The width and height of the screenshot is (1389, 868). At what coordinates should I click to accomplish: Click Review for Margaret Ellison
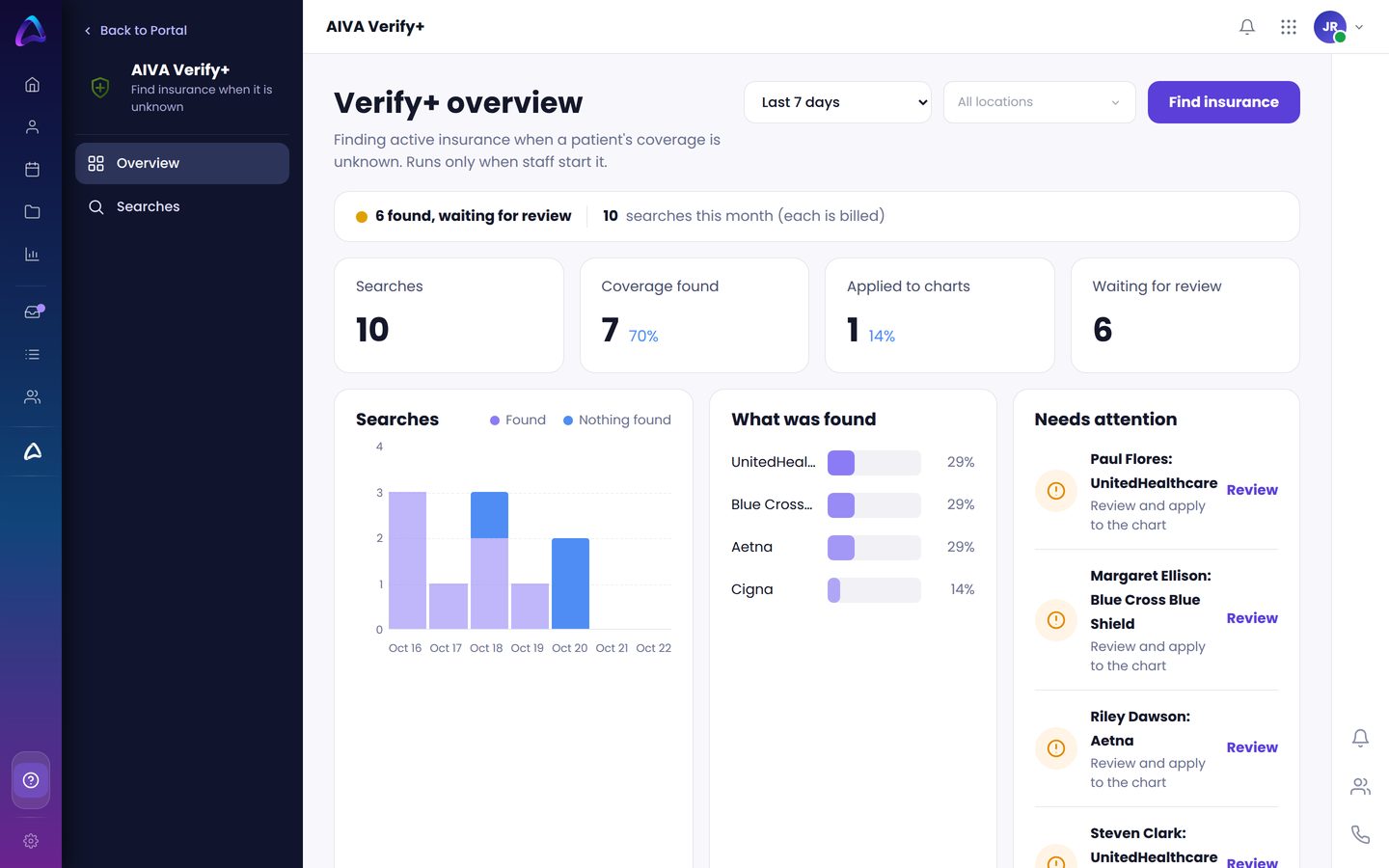pos(1252,618)
